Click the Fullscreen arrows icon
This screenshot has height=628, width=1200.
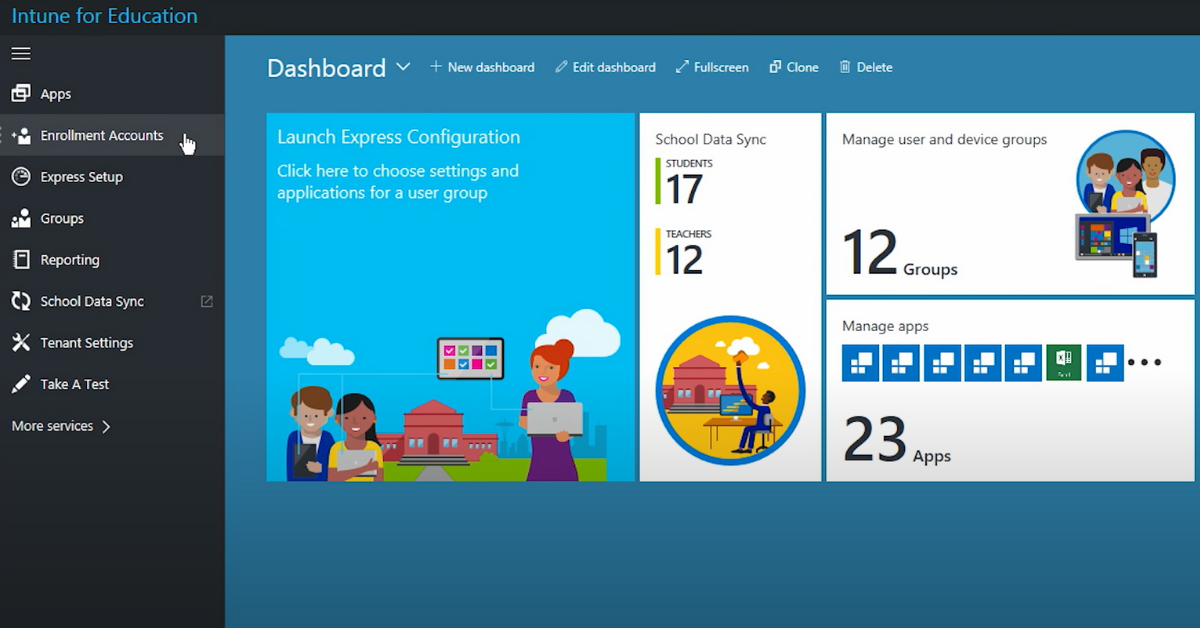tap(682, 67)
